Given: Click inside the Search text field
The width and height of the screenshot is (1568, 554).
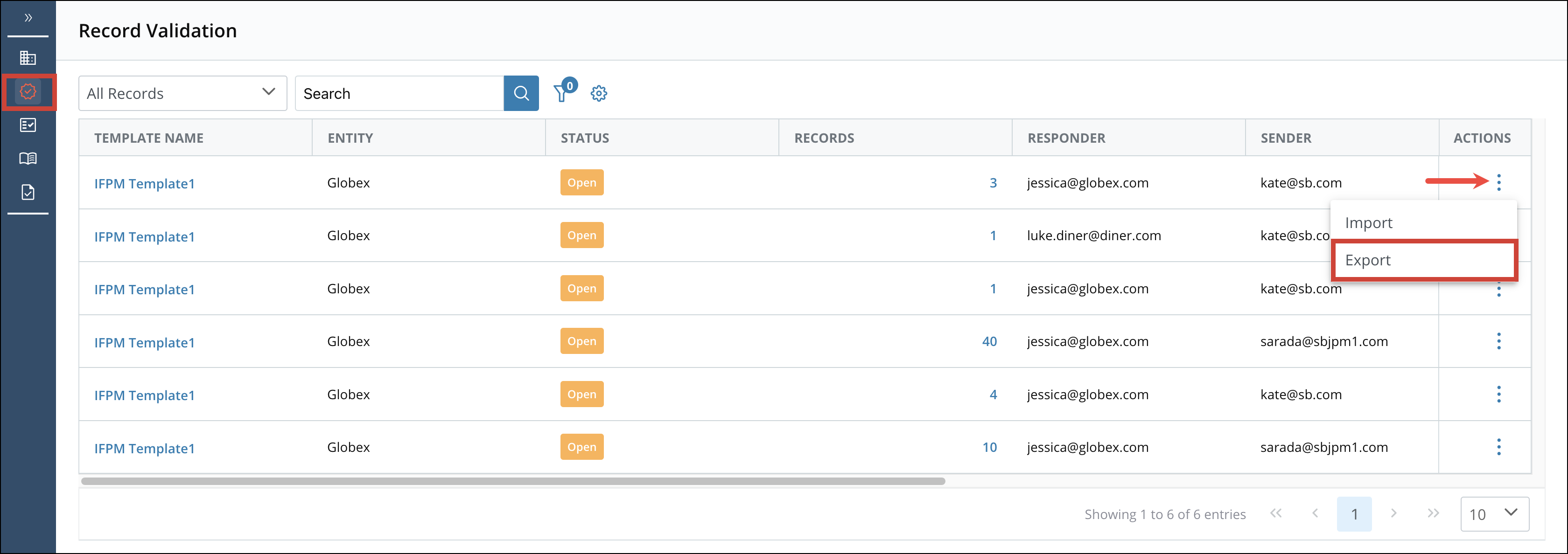Looking at the screenshot, I should (x=399, y=93).
